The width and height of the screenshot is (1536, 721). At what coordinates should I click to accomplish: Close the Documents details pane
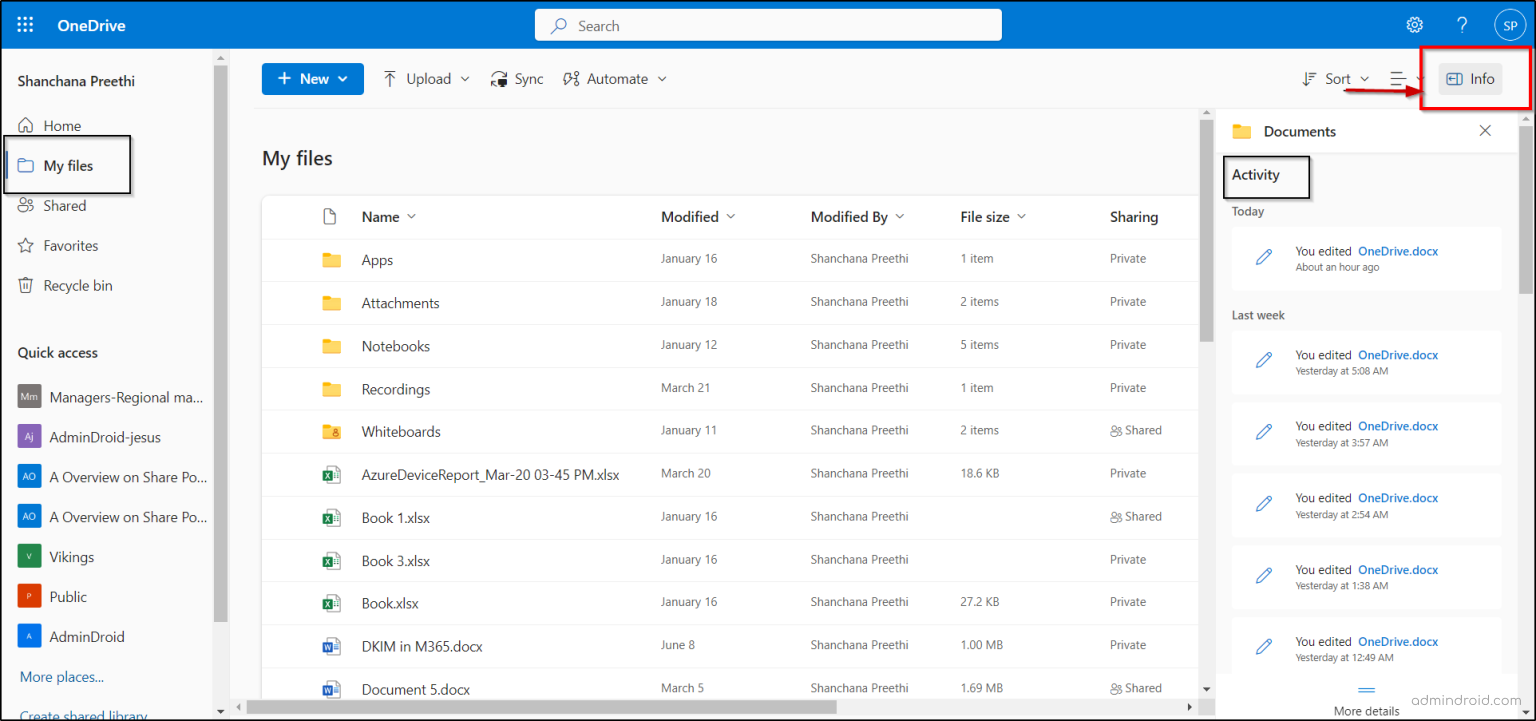[1485, 131]
